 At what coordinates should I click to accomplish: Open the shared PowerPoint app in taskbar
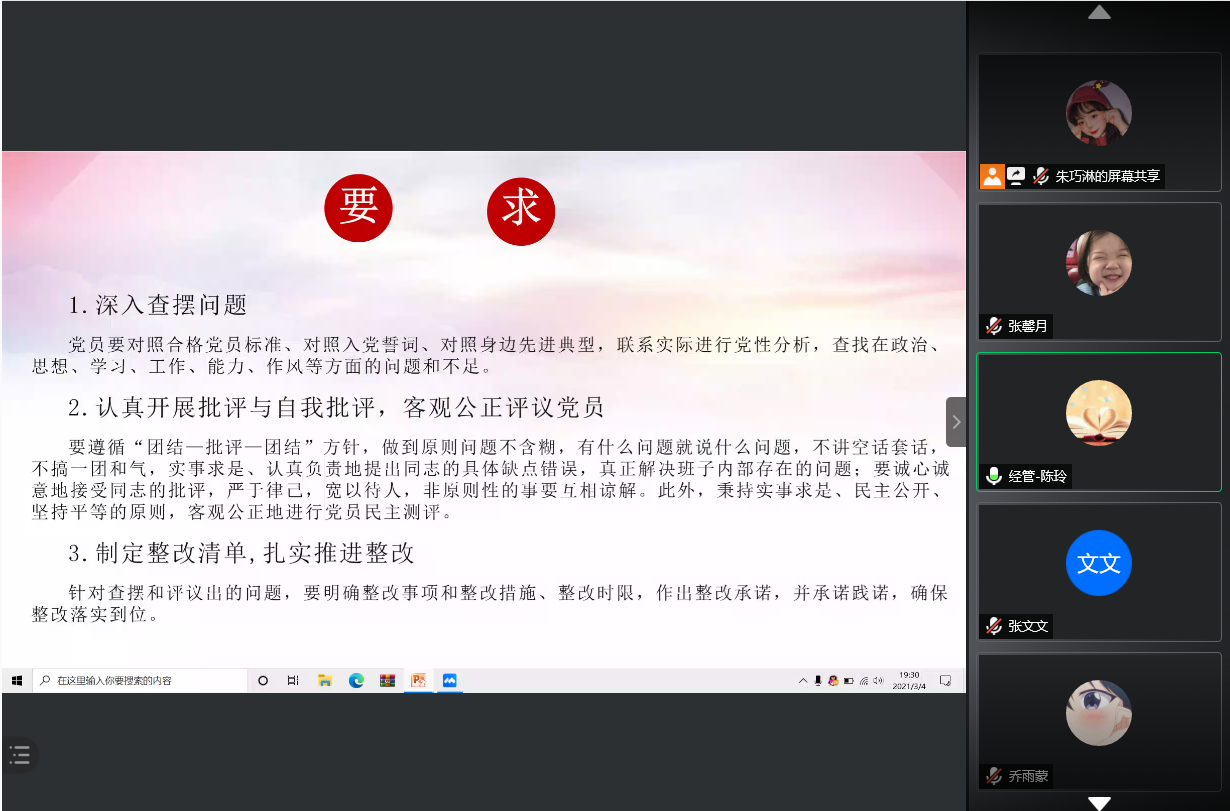coord(418,680)
